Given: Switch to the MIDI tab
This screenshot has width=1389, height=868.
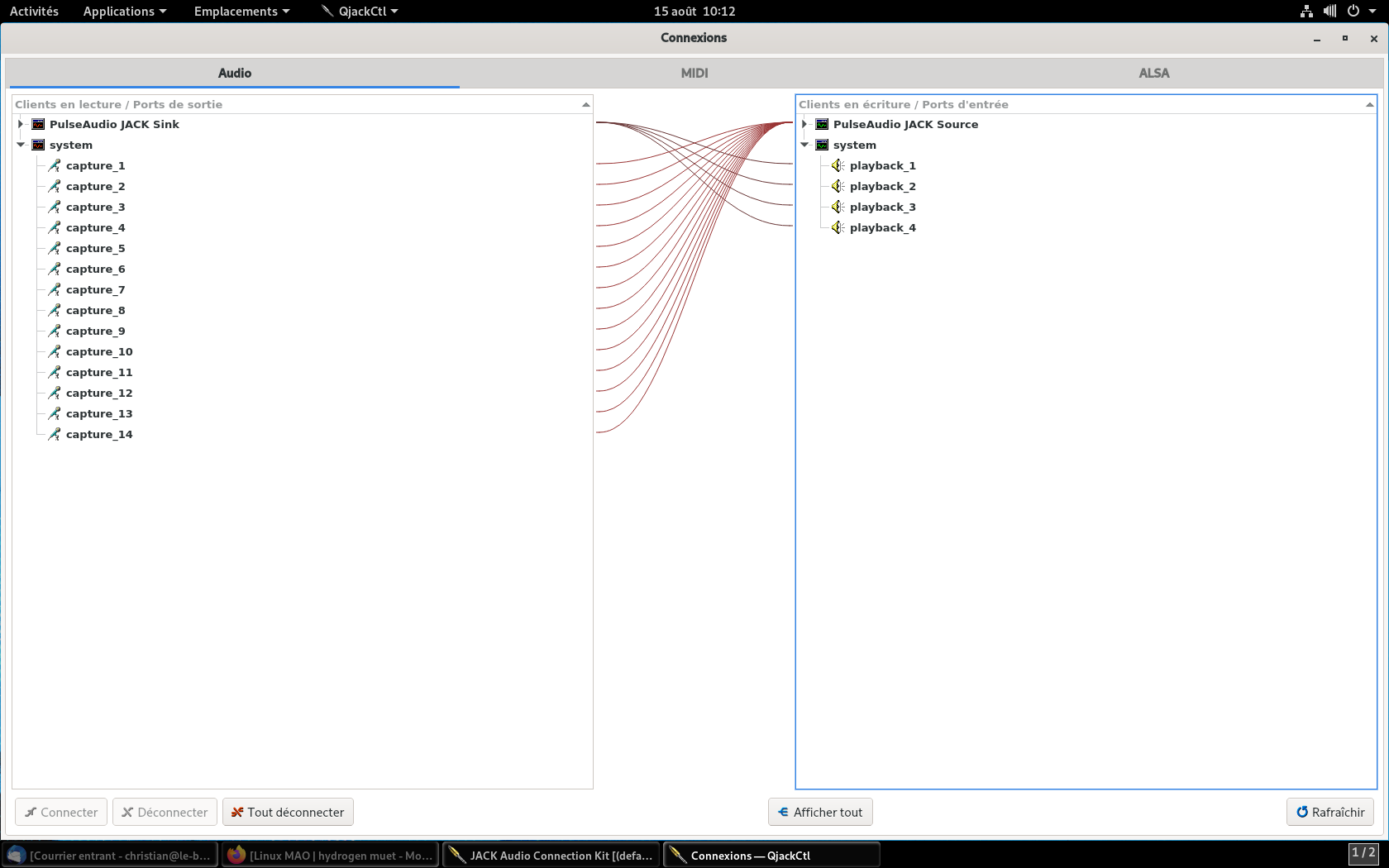Looking at the screenshot, I should (x=694, y=73).
